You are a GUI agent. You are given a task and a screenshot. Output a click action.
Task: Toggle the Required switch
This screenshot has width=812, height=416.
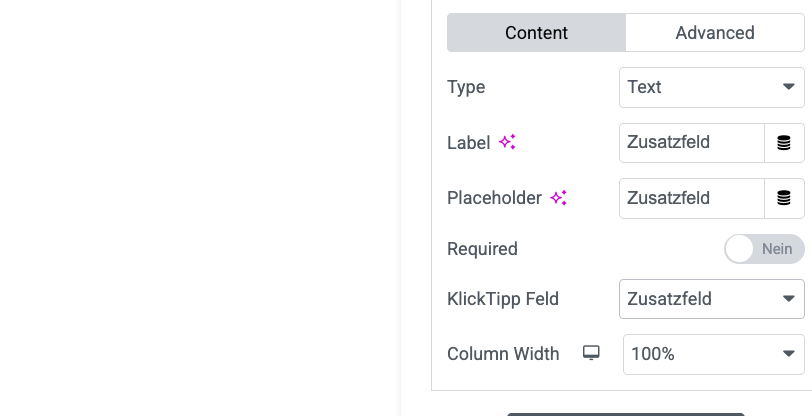click(764, 249)
